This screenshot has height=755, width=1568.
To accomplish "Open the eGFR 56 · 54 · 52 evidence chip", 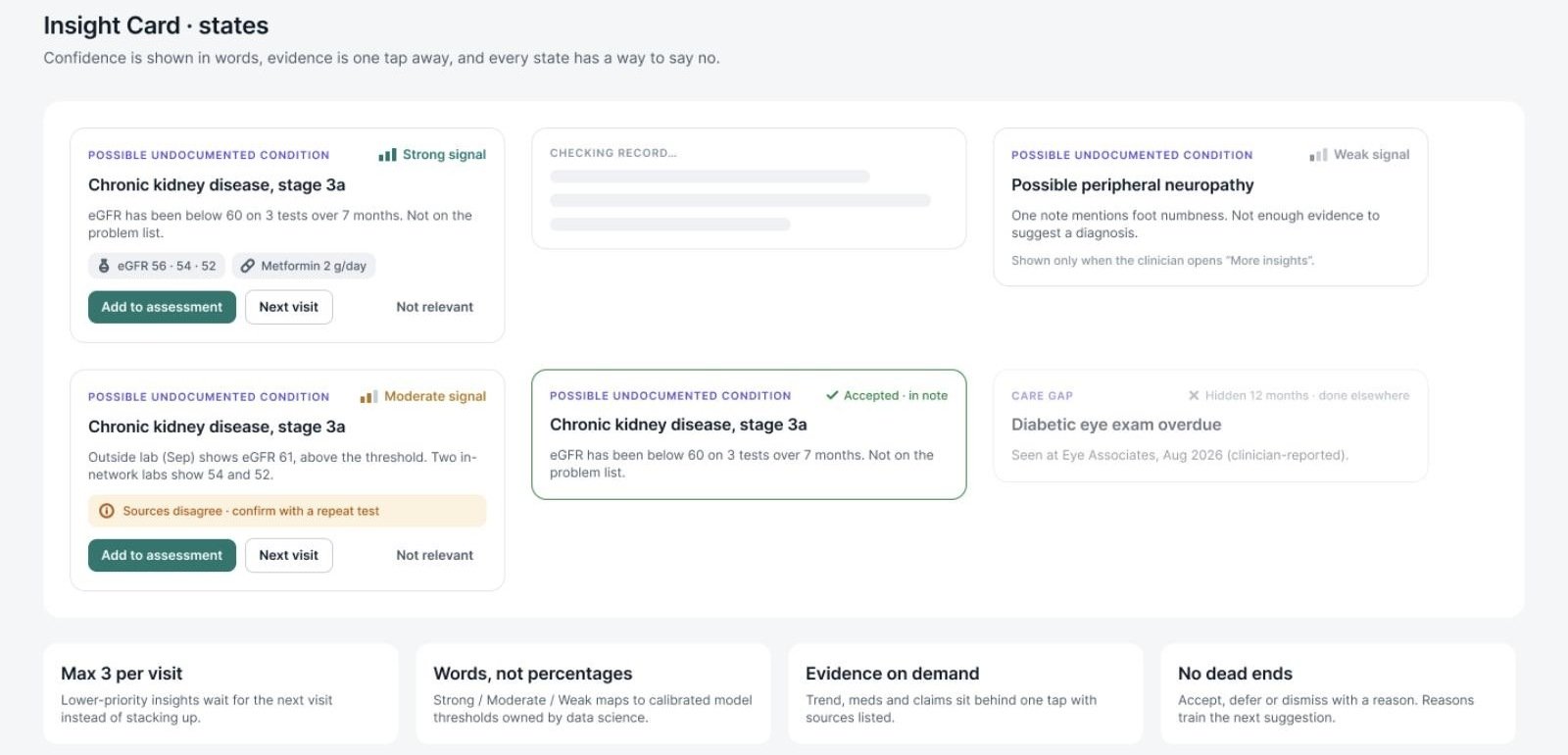I will coord(157,266).
